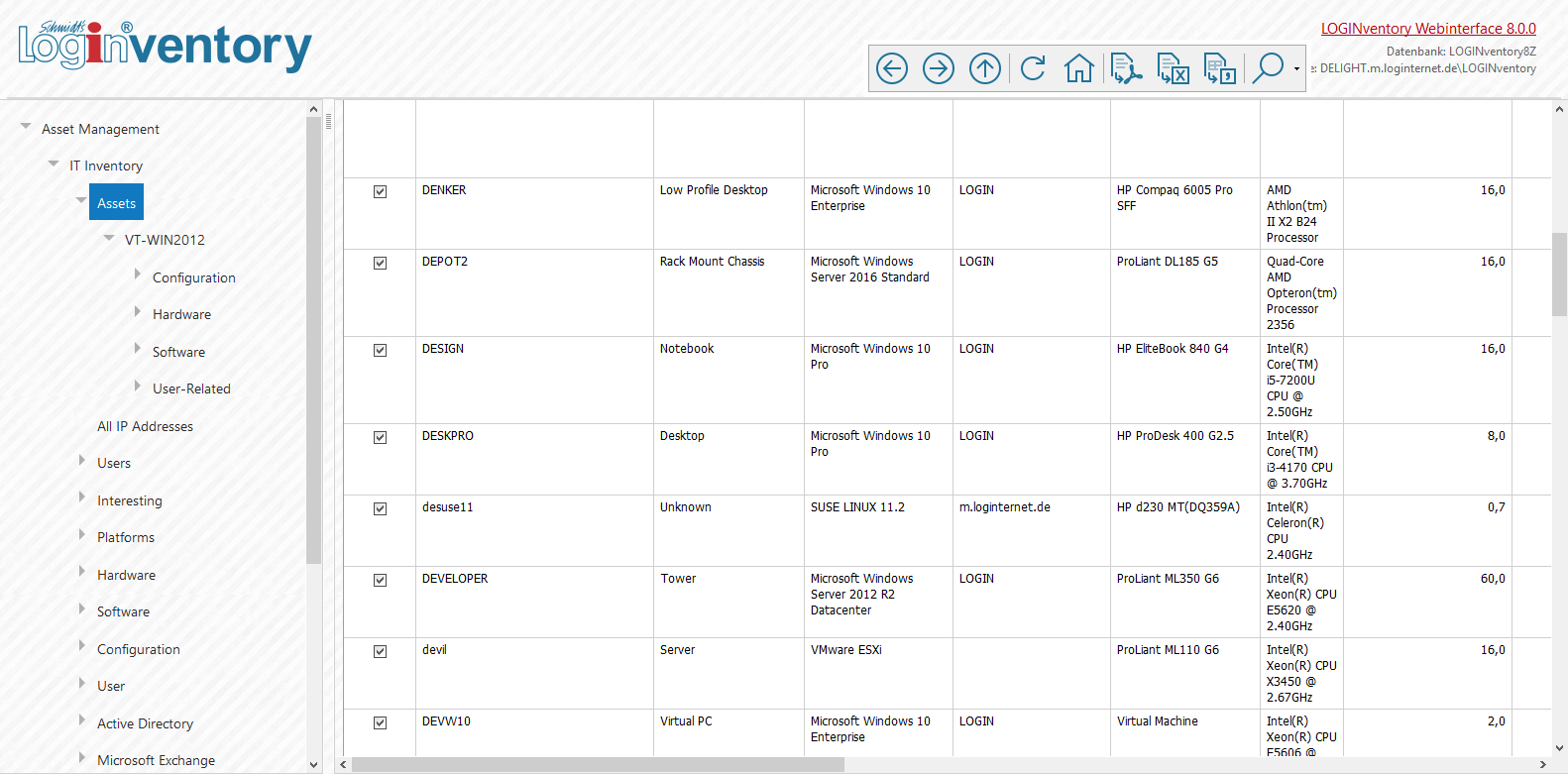Expand the Software node under VT-WIN2012
This screenshot has width=1568, height=774.
click(x=138, y=349)
